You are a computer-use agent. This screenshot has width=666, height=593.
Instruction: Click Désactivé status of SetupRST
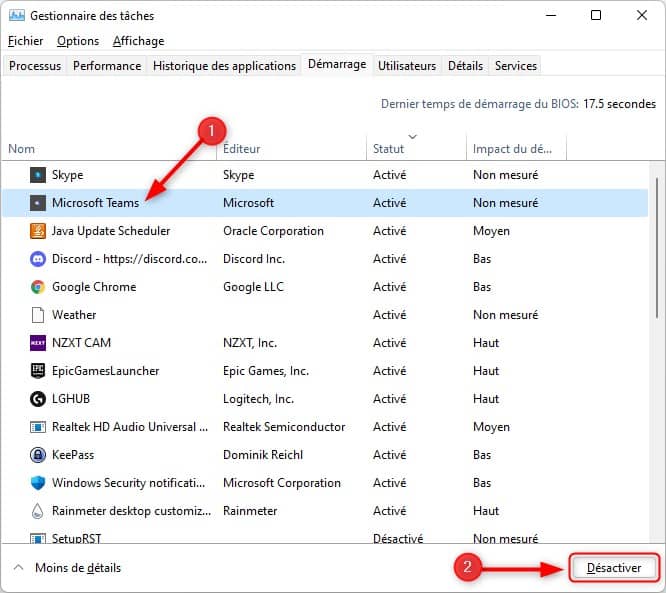(x=398, y=538)
